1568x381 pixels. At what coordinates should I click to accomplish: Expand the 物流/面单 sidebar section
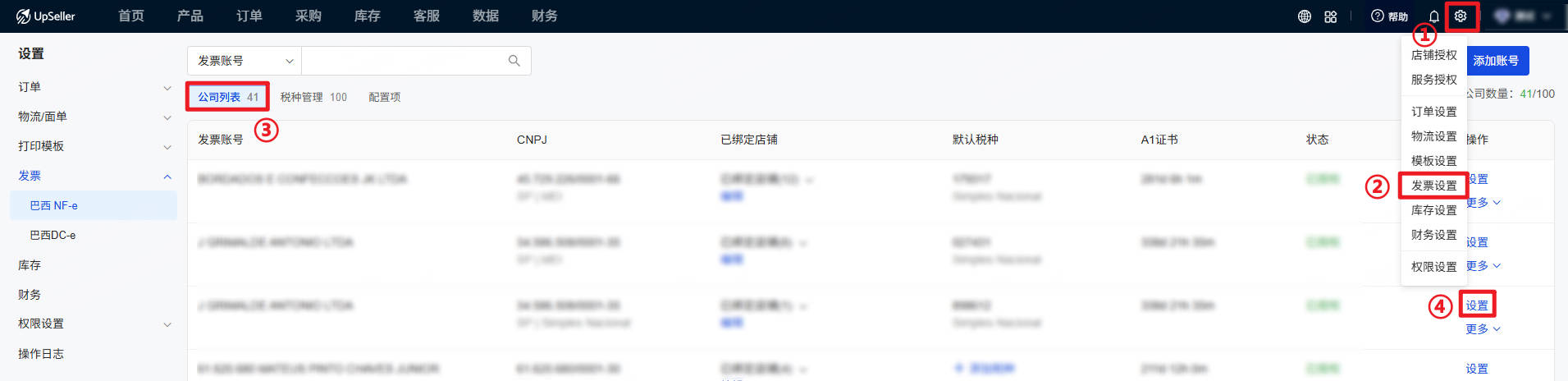[x=94, y=117]
